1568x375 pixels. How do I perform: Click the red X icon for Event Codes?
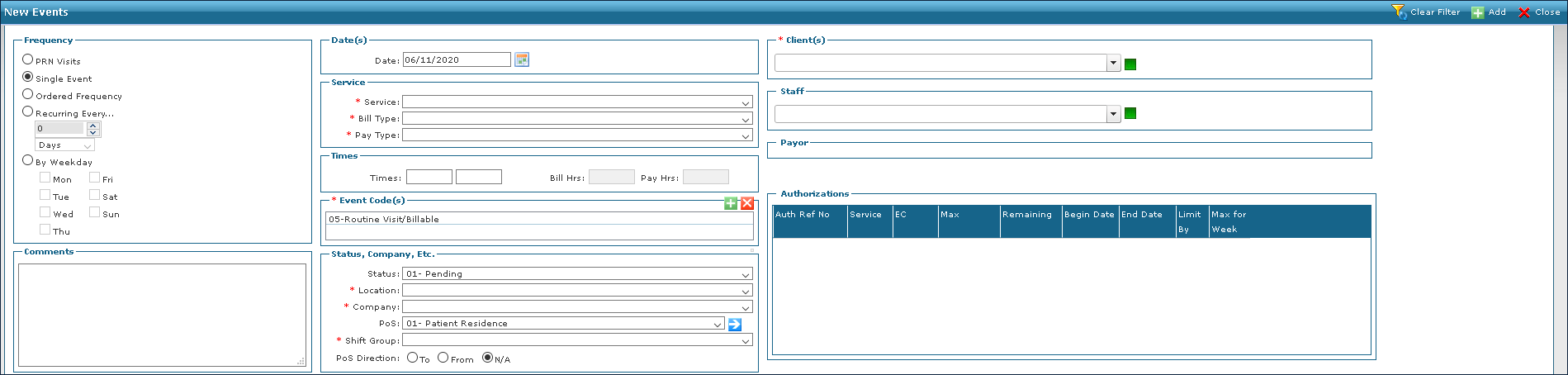click(746, 203)
